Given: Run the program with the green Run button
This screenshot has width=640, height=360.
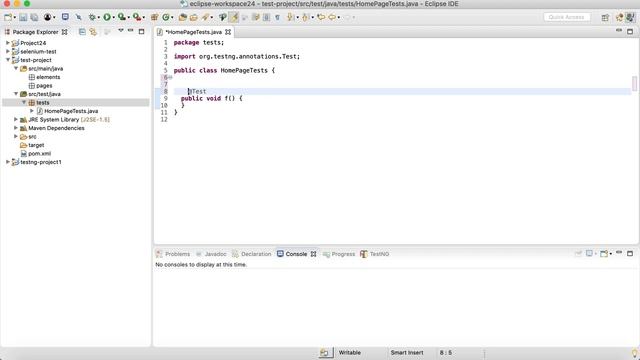Looking at the screenshot, I should (107, 17).
